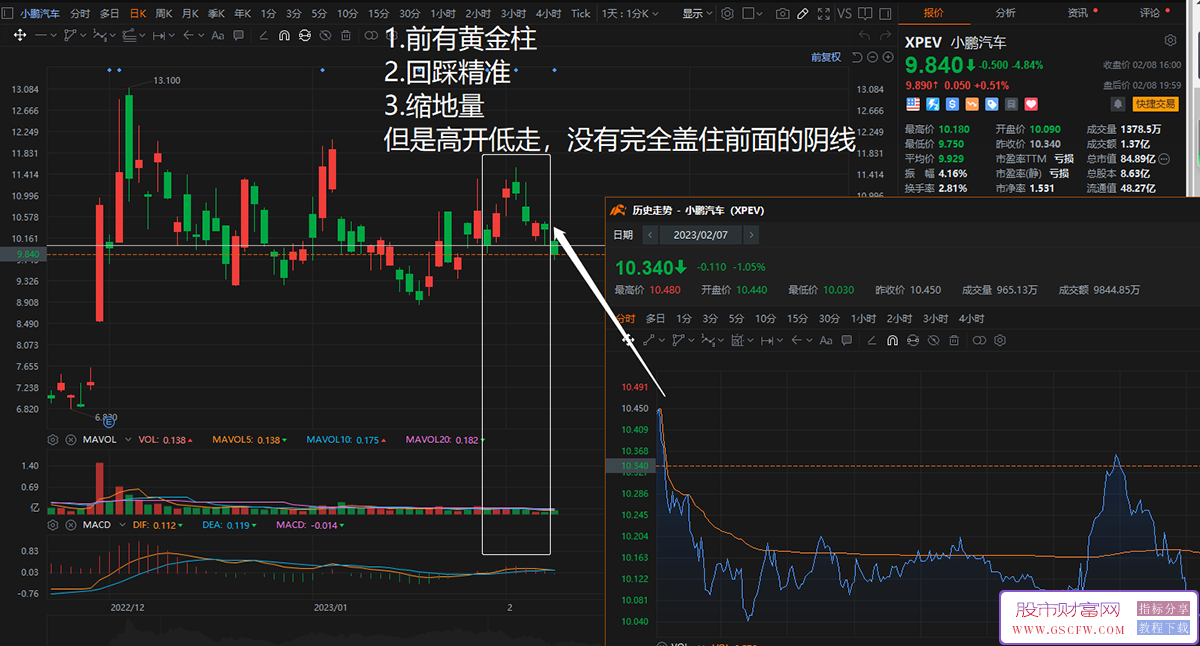Viewport: 1200px width, 646px height.
Task: Open the drawing pencil tool in top bar
Action: pyautogui.click(x=804, y=14)
